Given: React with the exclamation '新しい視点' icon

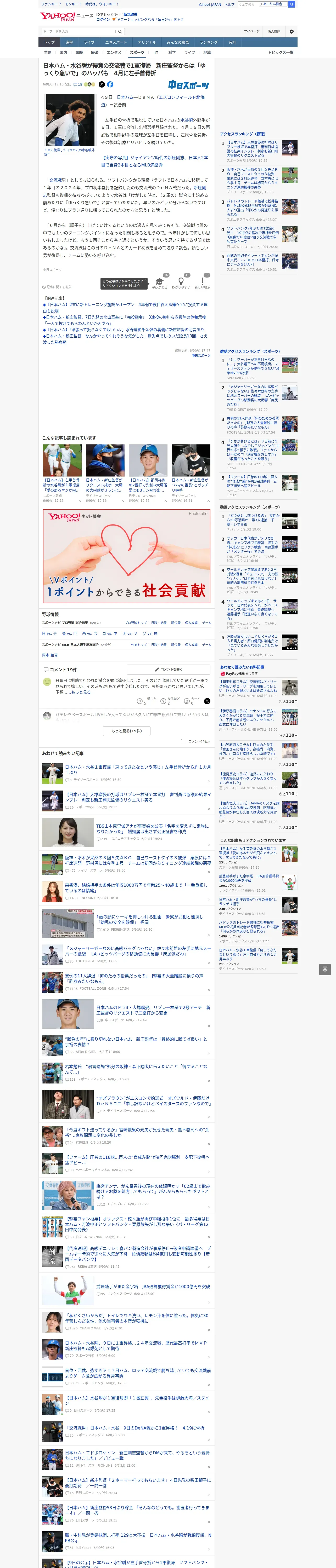Looking at the screenshot, I should point(203,281).
